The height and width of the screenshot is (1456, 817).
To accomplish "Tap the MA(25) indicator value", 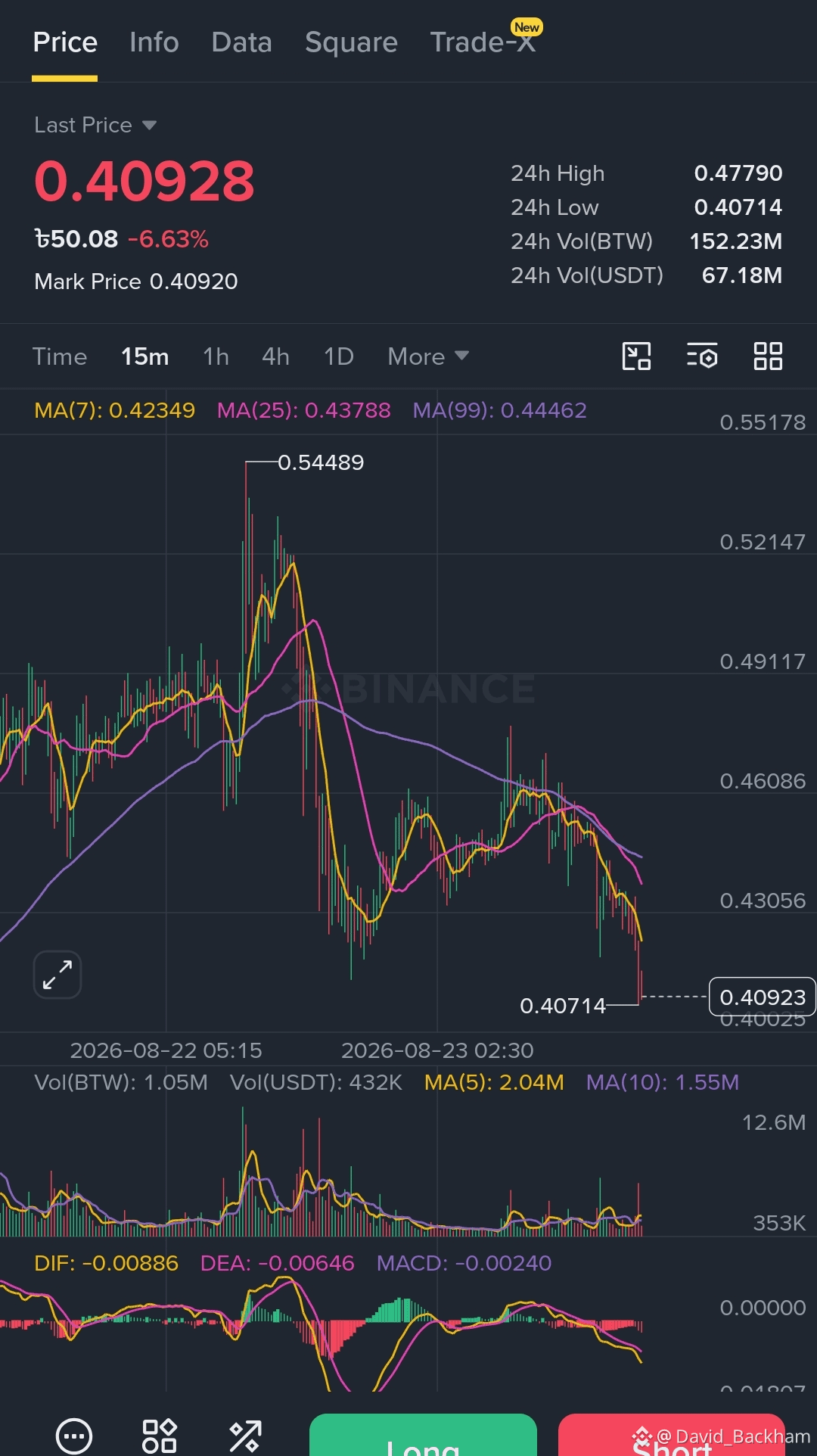I will (x=304, y=410).
